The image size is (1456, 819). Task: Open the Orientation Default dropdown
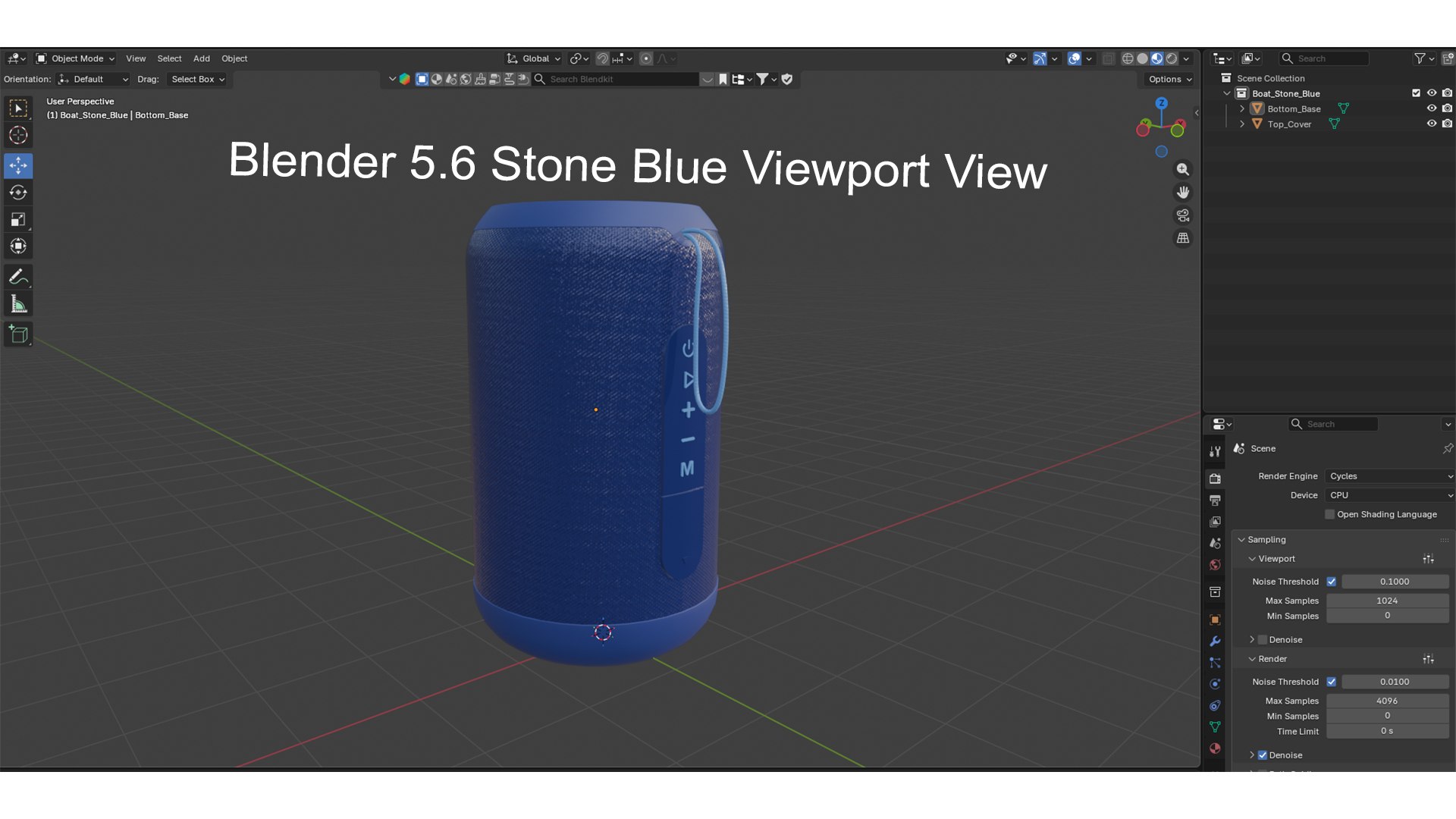coord(93,79)
